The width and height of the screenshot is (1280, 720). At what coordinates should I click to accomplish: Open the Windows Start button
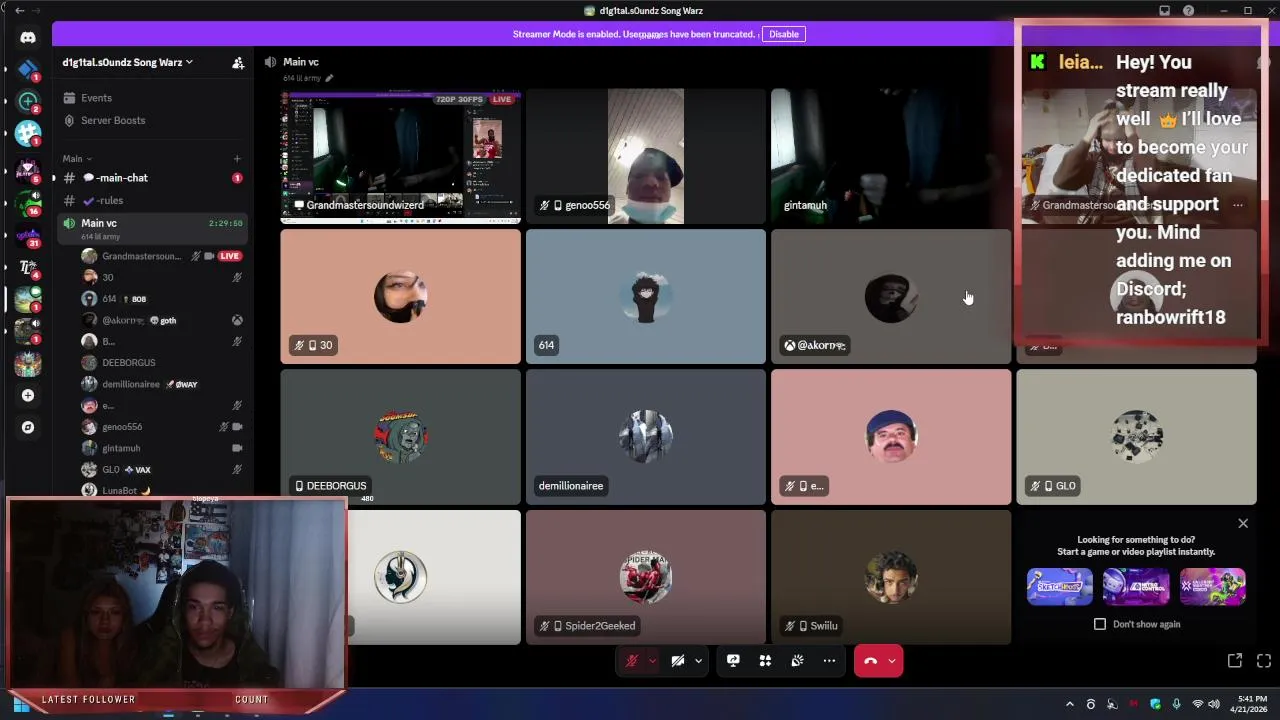(x=21, y=705)
